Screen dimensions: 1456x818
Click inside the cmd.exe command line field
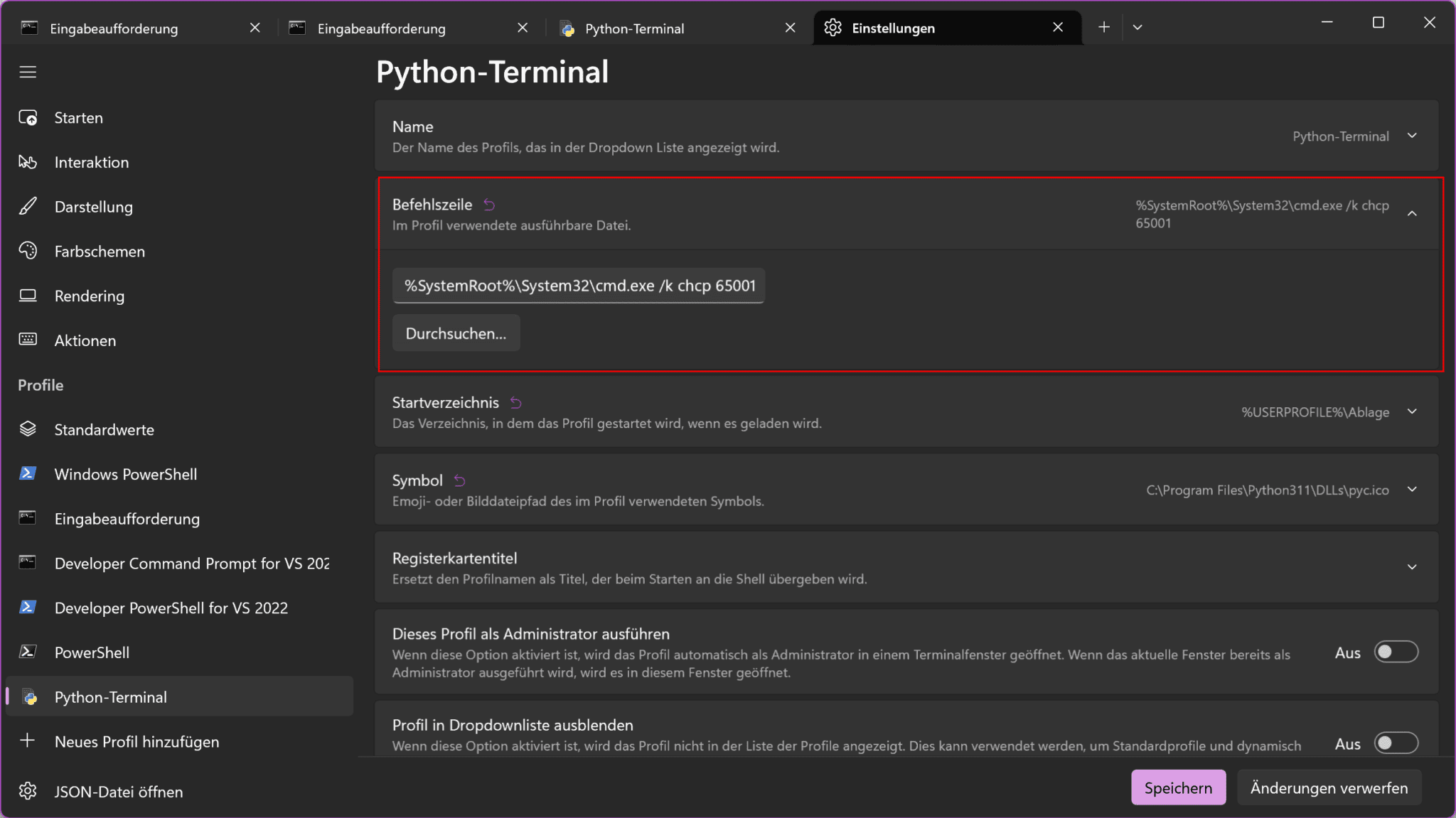click(x=578, y=286)
